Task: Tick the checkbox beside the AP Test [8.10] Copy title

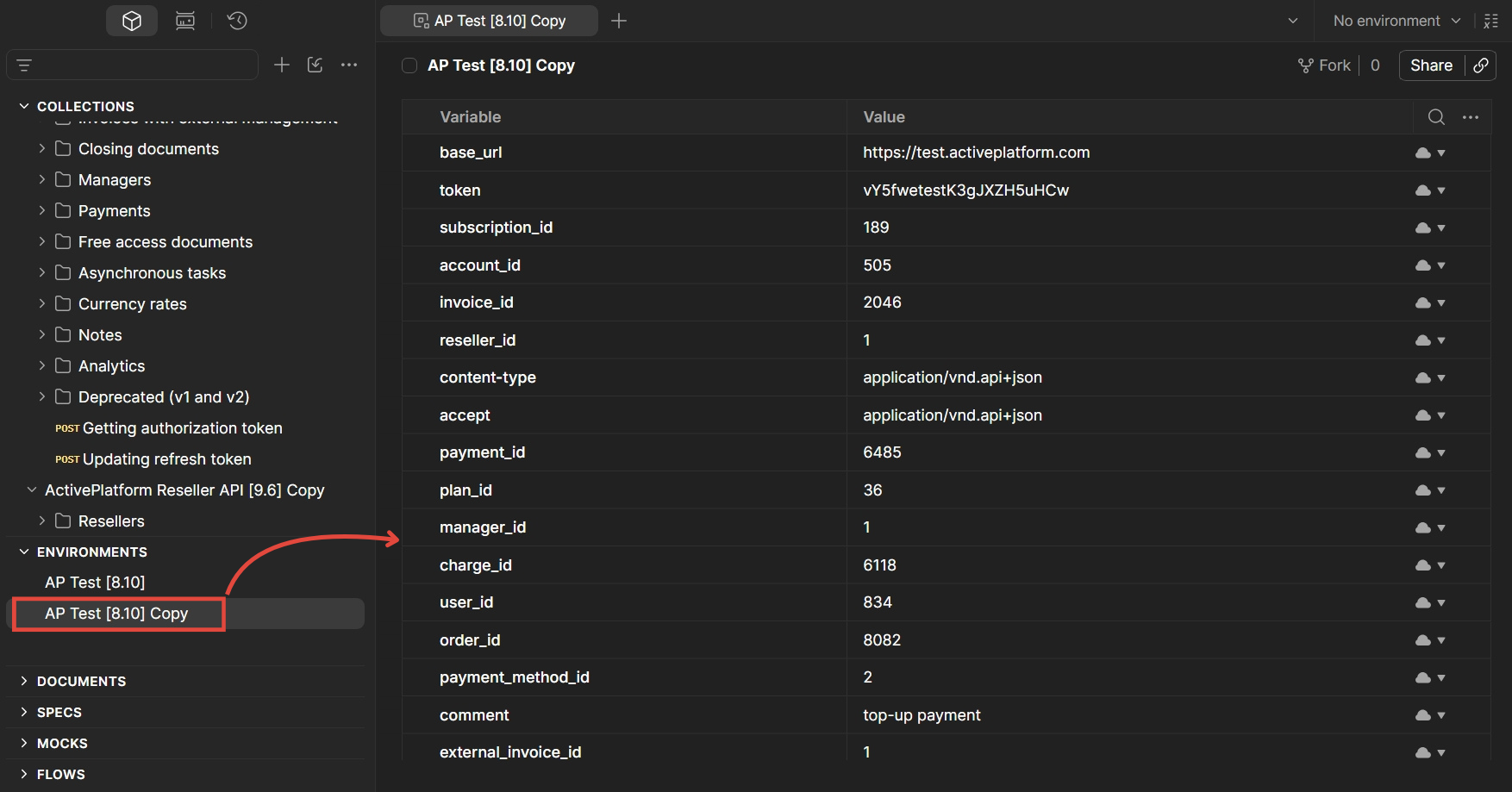Action: (x=409, y=65)
